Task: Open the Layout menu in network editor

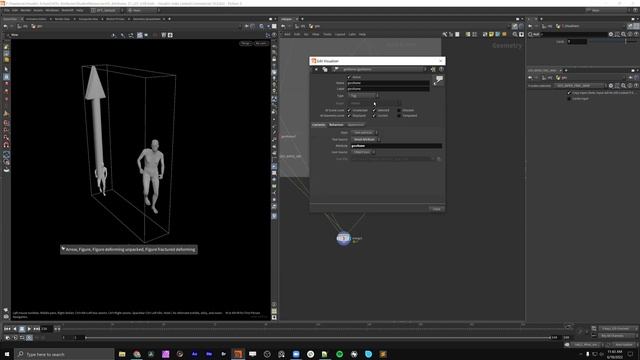Action: coord(340,34)
